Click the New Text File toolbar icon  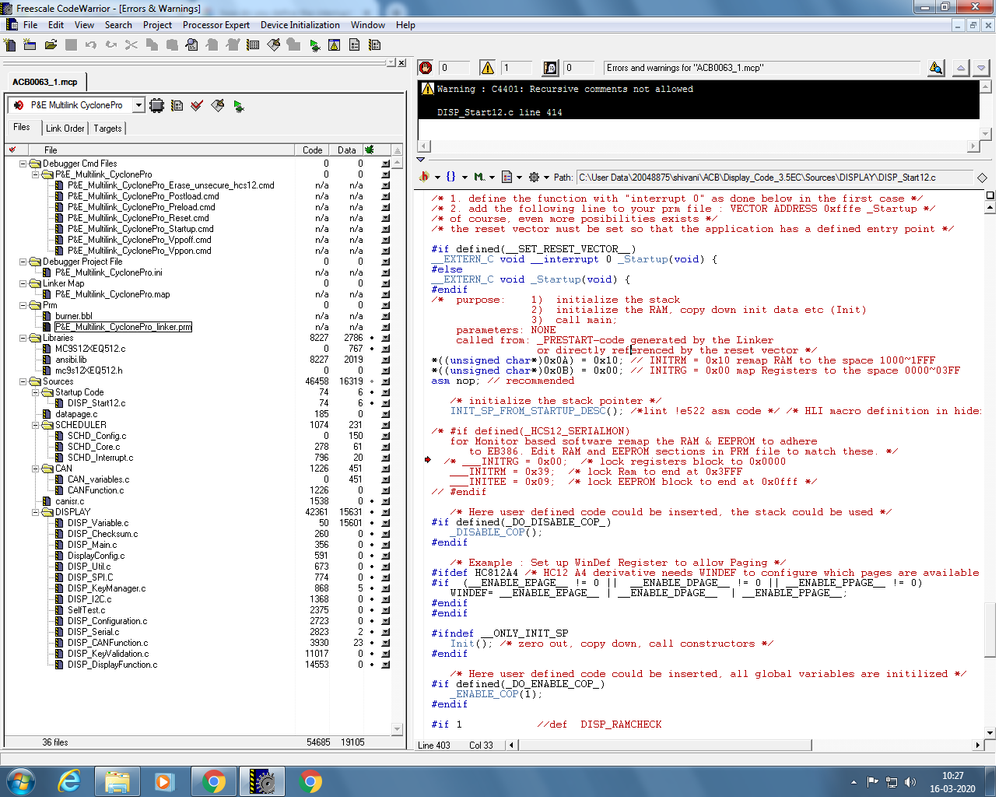coord(10,45)
